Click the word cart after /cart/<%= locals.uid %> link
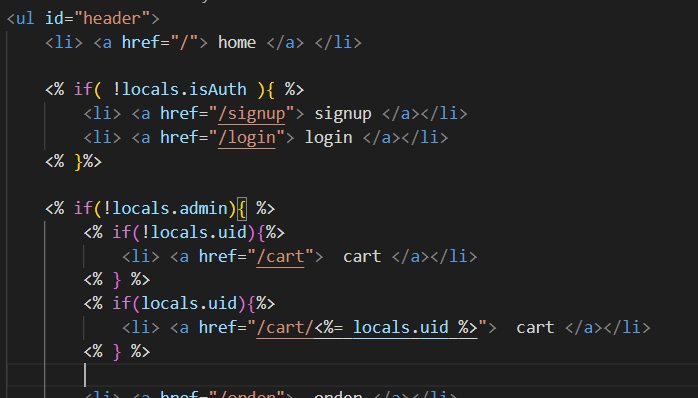698x398 pixels. pos(535,328)
